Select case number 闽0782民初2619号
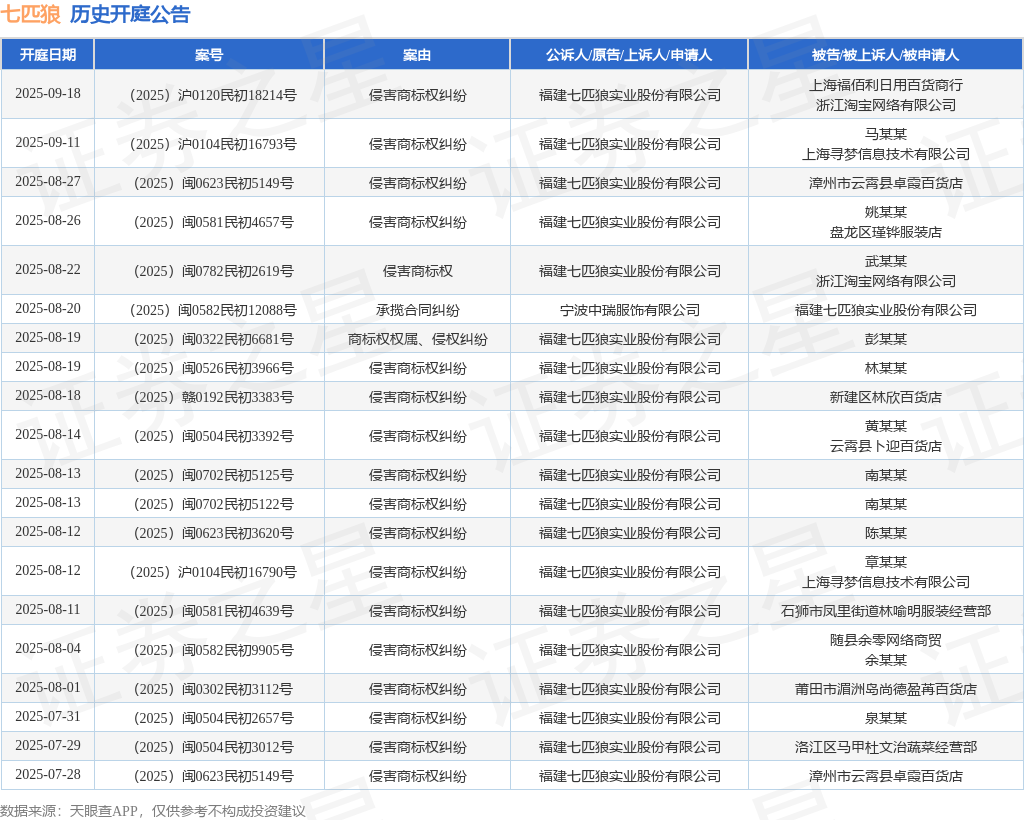The height and width of the screenshot is (820, 1024). (x=213, y=272)
